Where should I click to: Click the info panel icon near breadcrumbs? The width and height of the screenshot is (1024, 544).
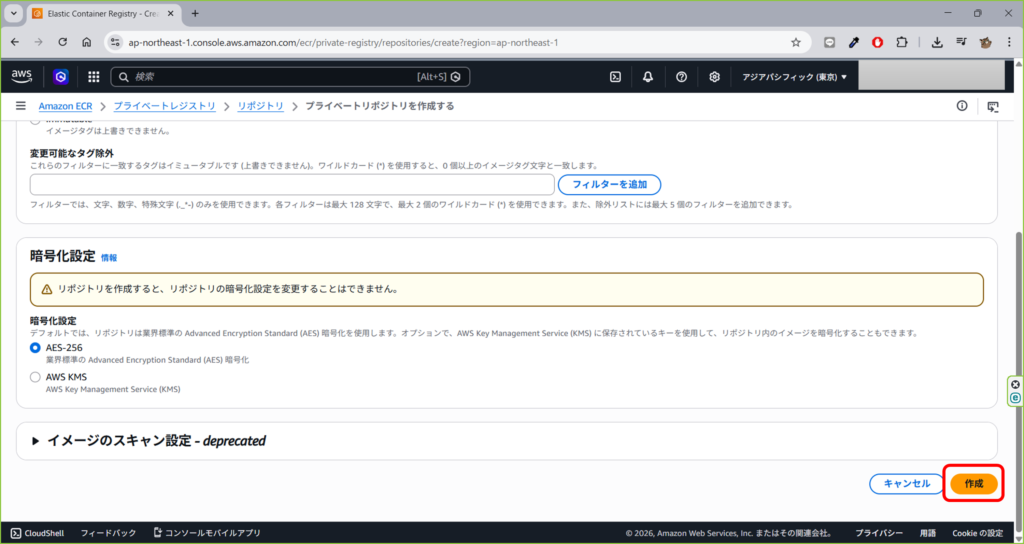coord(962,106)
